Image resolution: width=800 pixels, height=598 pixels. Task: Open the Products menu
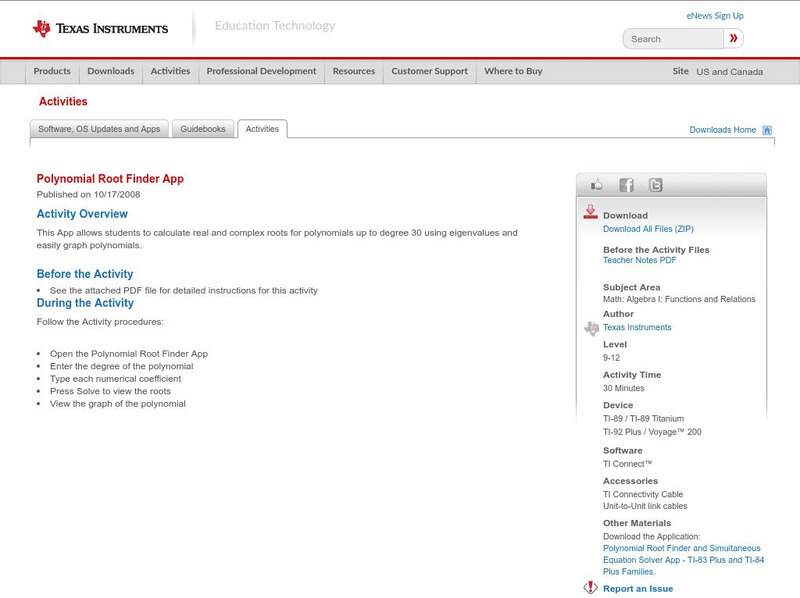pyautogui.click(x=52, y=72)
